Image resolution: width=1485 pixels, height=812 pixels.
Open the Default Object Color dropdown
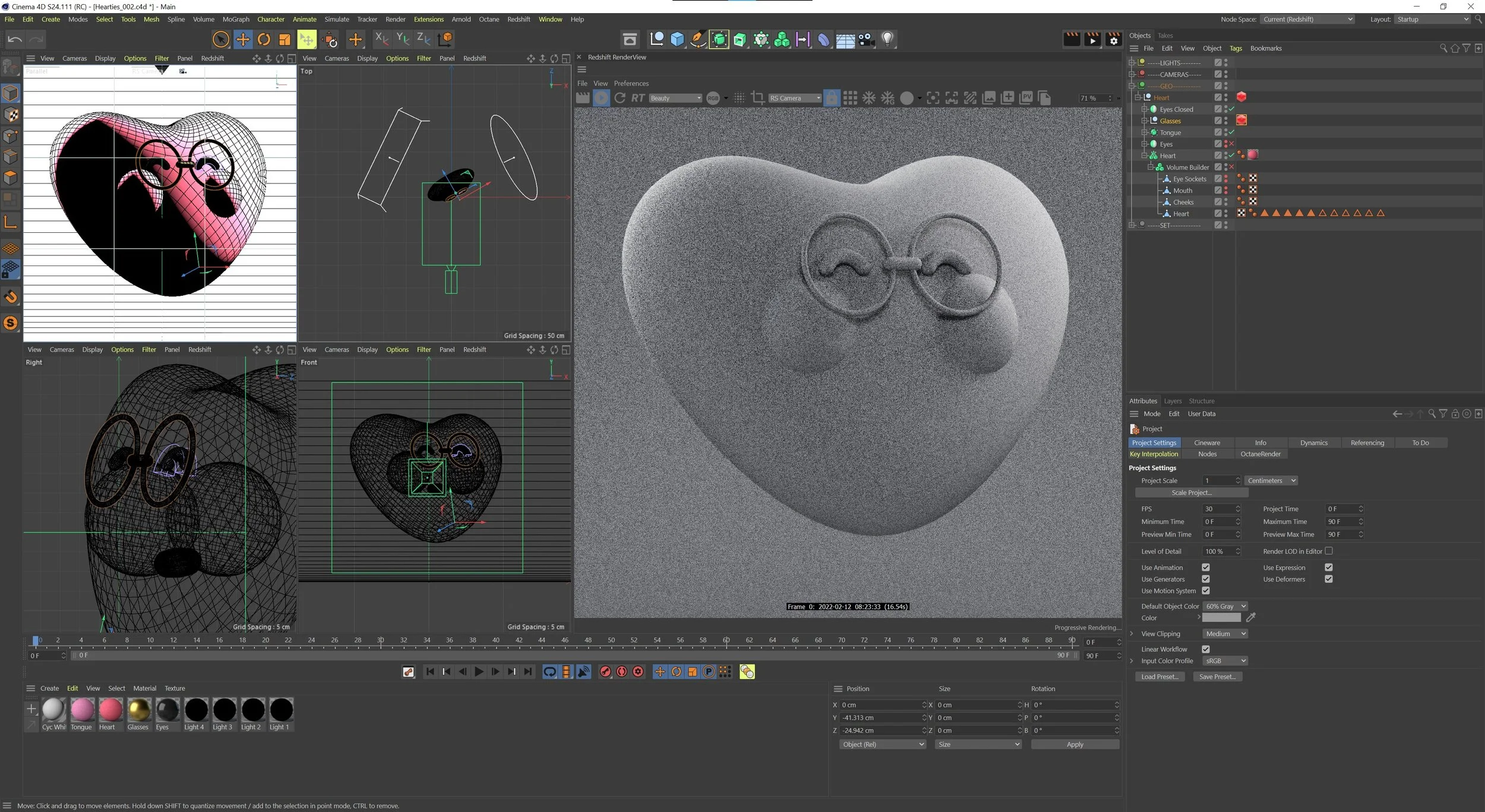pos(1224,606)
